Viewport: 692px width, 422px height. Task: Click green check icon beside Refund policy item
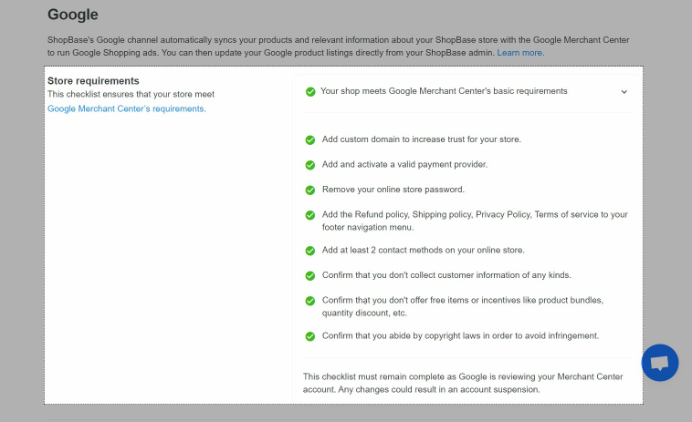click(x=310, y=215)
